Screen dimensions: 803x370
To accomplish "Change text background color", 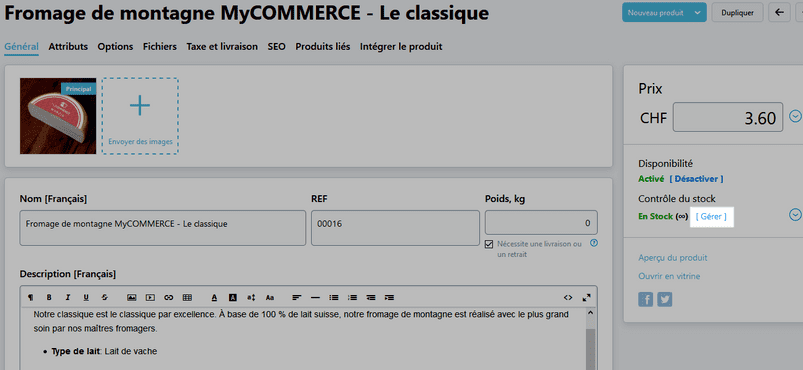I will coord(233,297).
